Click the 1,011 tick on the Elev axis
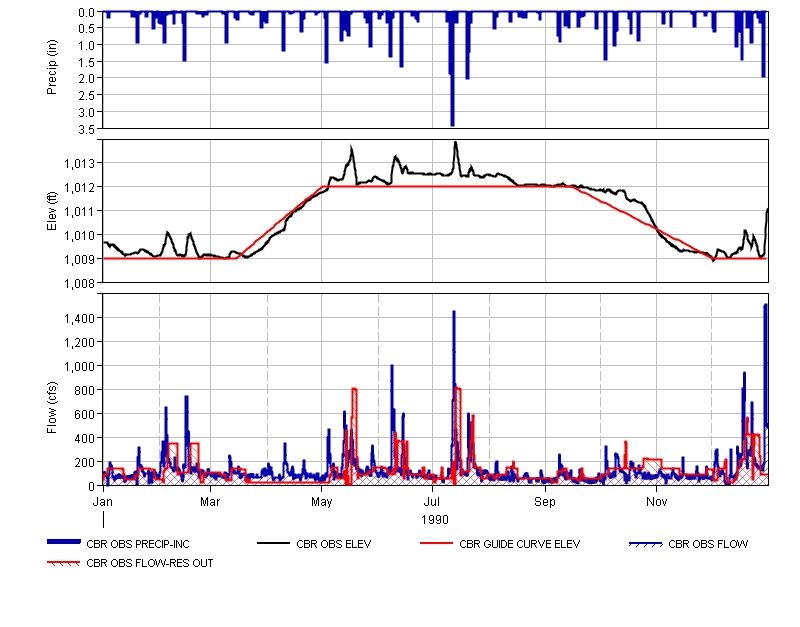The height and width of the screenshot is (627, 800). point(80,212)
